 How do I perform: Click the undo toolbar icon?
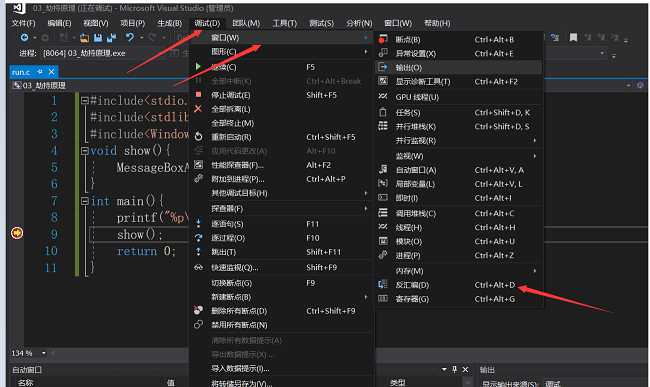tap(130, 38)
